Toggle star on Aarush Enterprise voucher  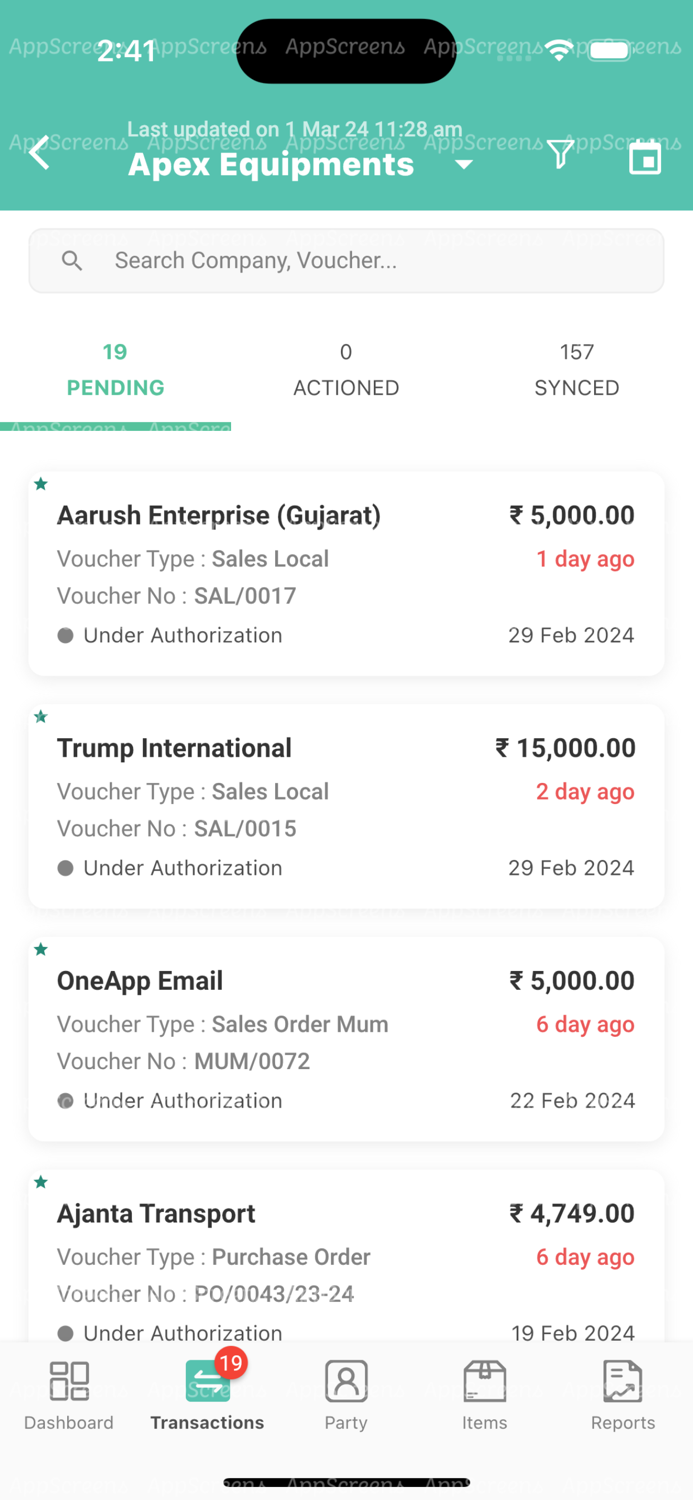pyautogui.click(x=41, y=484)
